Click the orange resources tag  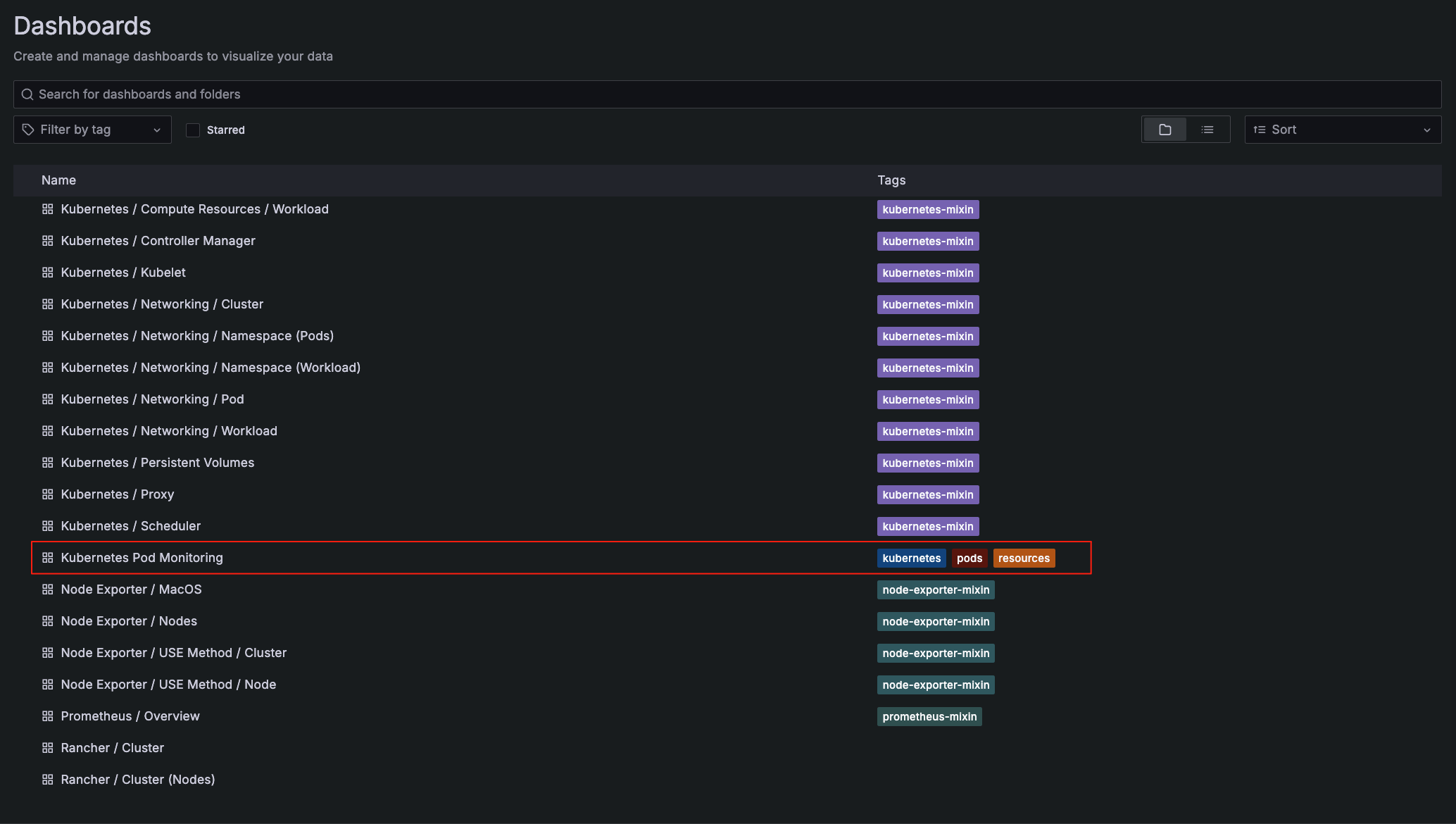tap(1024, 558)
